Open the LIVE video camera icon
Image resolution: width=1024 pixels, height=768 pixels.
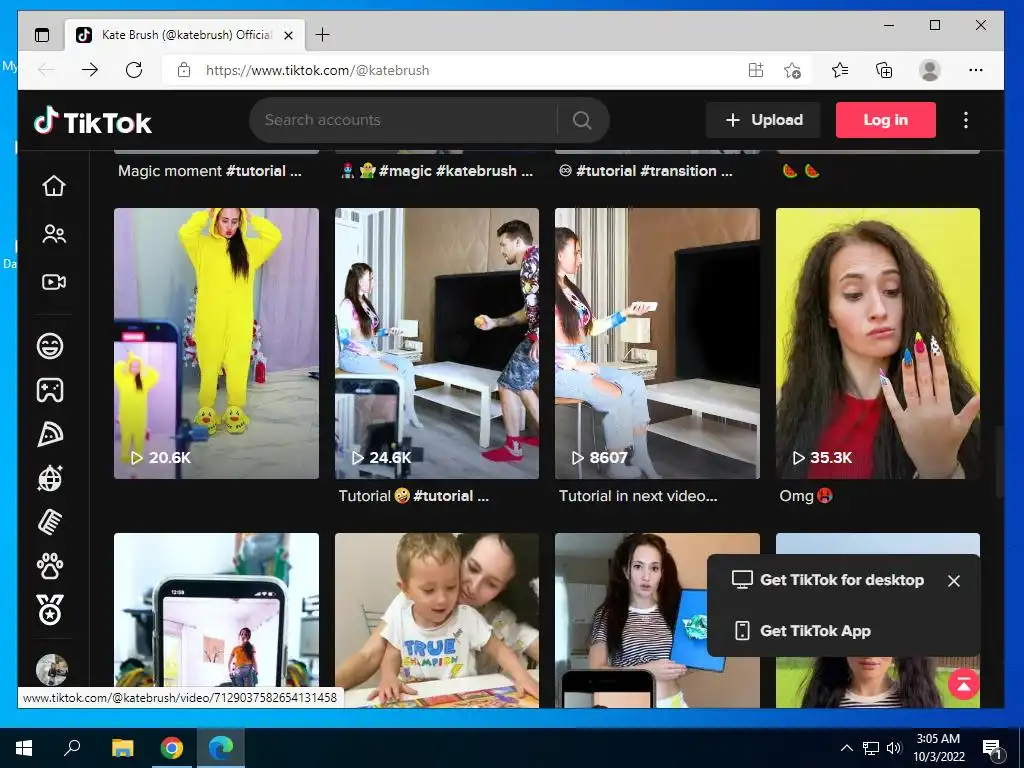(x=54, y=282)
